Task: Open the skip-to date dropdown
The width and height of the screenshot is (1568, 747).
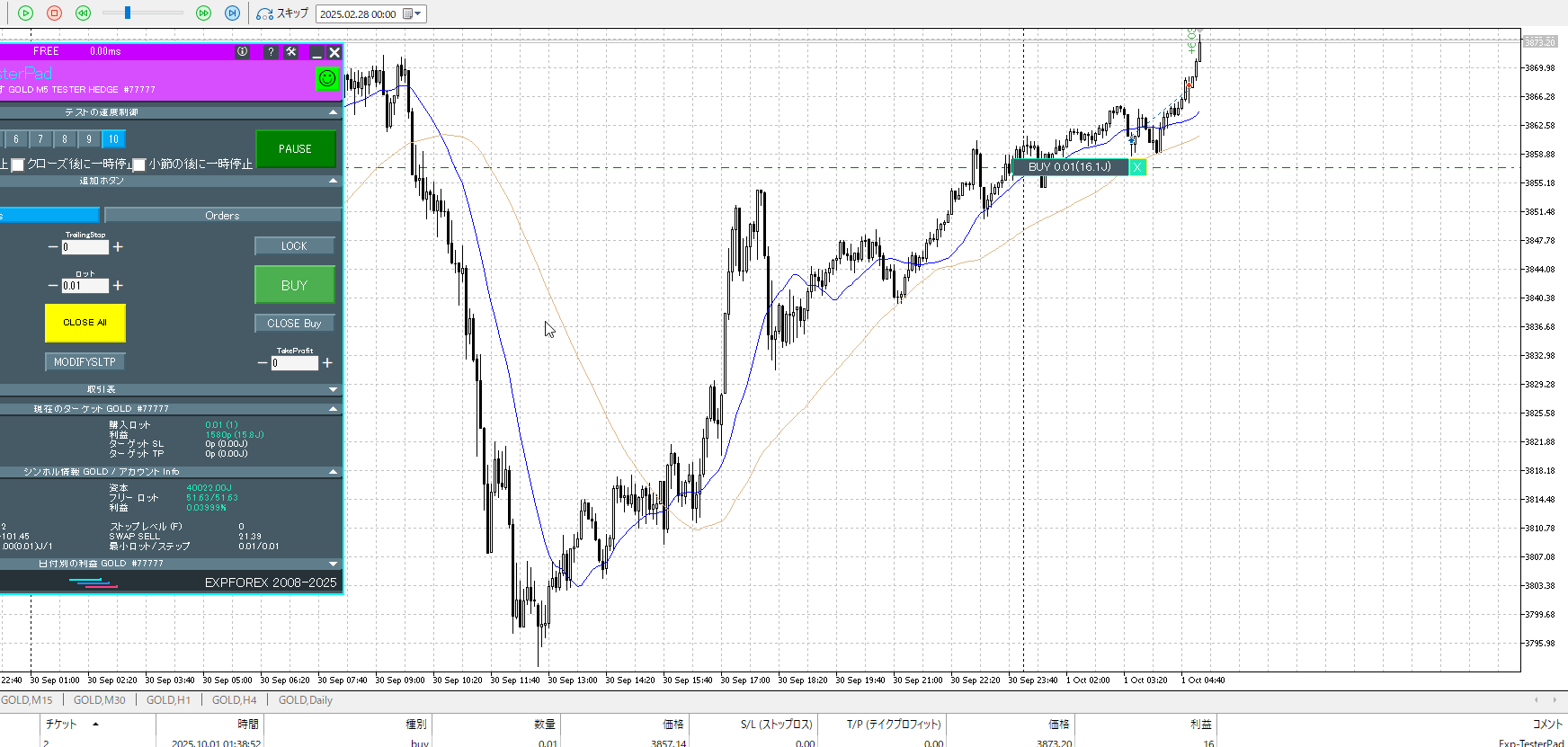Action: click(x=417, y=13)
